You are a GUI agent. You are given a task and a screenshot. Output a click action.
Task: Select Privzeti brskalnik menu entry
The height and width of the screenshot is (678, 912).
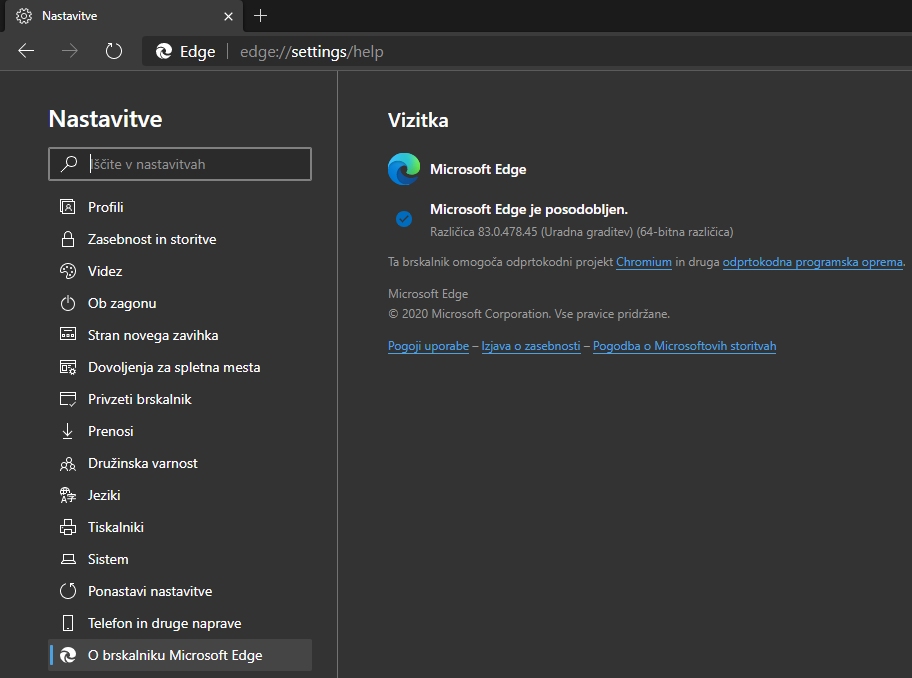click(180, 399)
